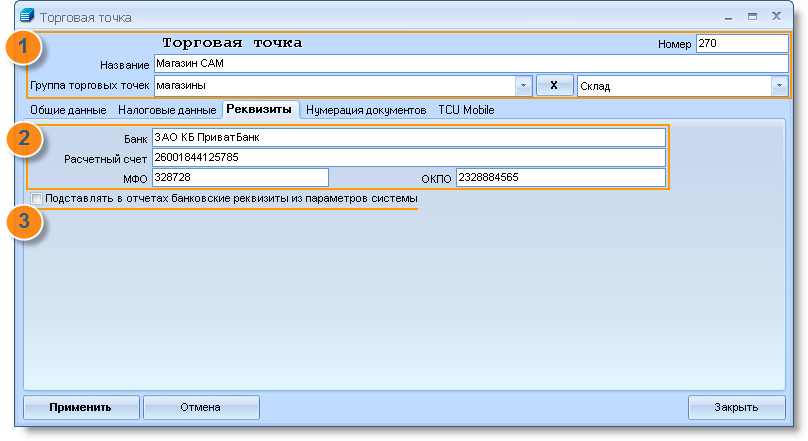808x441 pixels.
Task: Open the Налоговые данные tab
Action: (x=167, y=110)
